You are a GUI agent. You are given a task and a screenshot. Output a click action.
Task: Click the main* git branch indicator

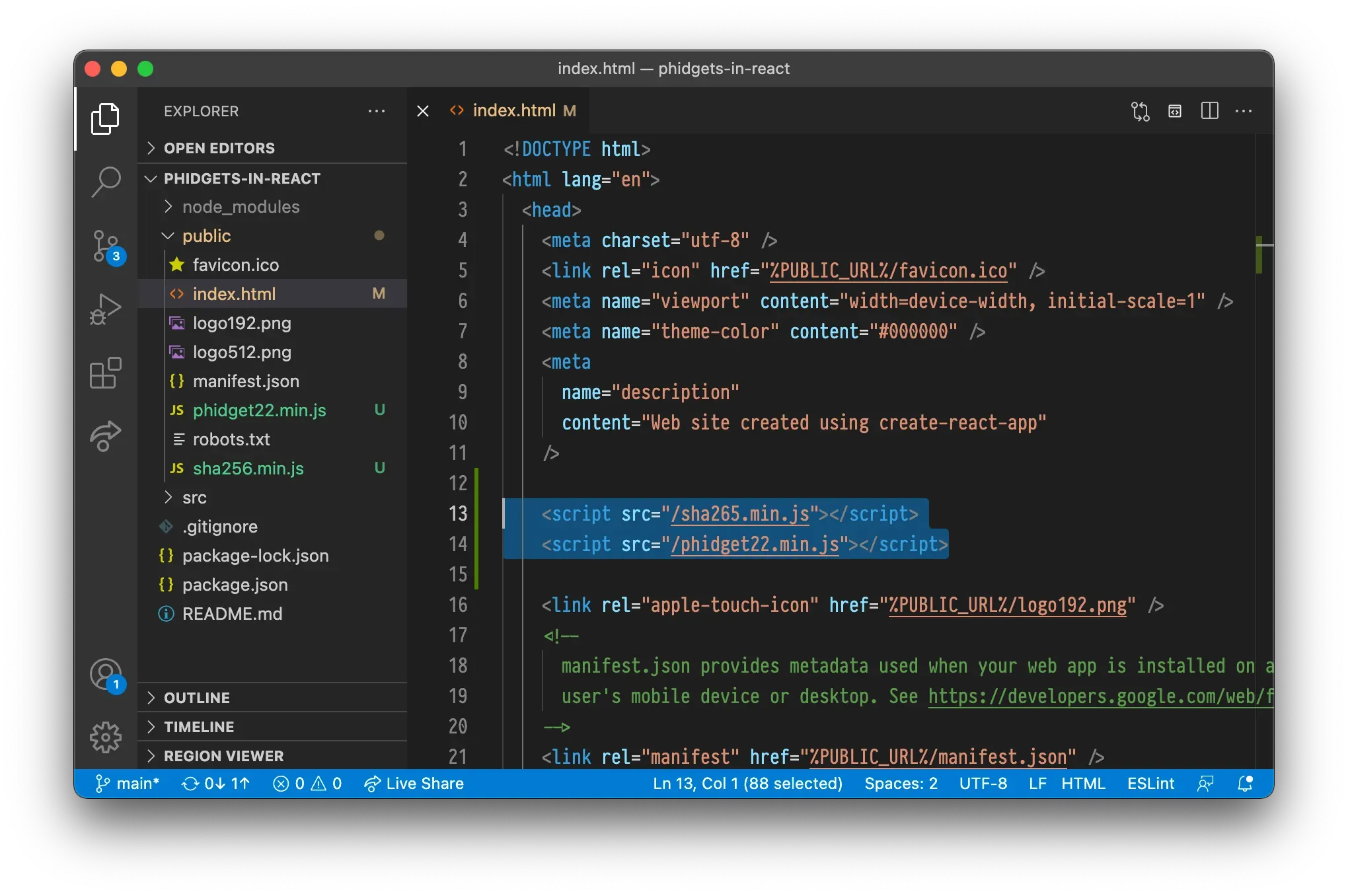(x=128, y=784)
